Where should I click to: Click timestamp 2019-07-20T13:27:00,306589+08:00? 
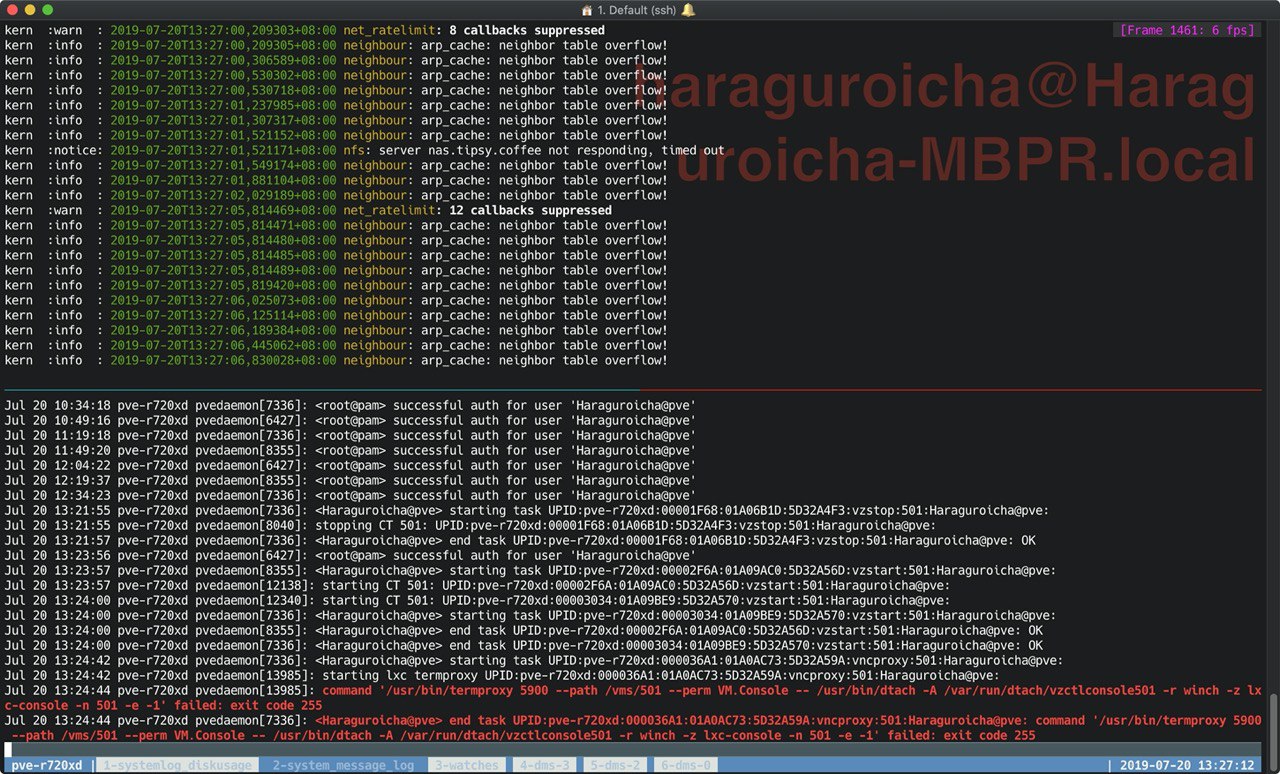[x=223, y=60]
